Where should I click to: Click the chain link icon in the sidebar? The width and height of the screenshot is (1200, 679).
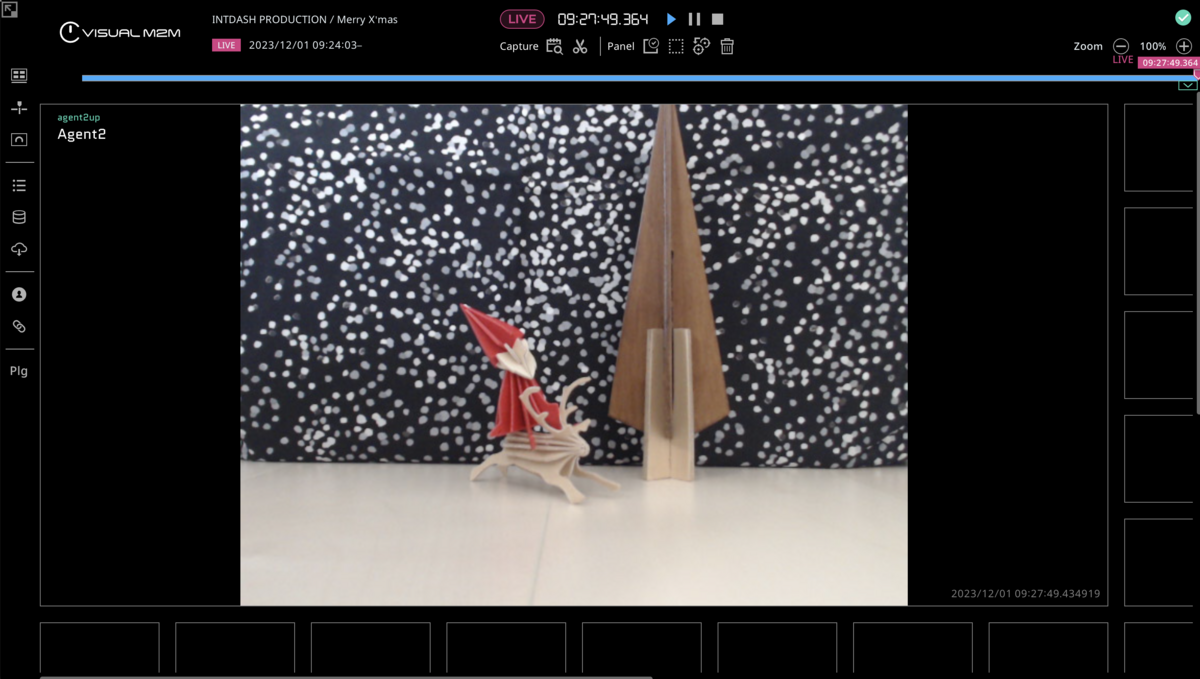(x=19, y=326)
